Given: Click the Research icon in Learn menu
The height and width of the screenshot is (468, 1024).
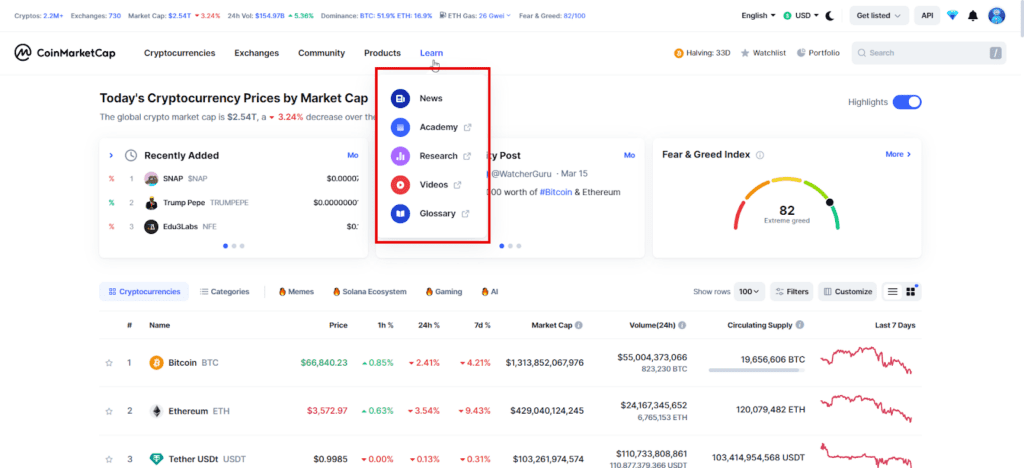Looking at the screenshot, I should (400, 156).
